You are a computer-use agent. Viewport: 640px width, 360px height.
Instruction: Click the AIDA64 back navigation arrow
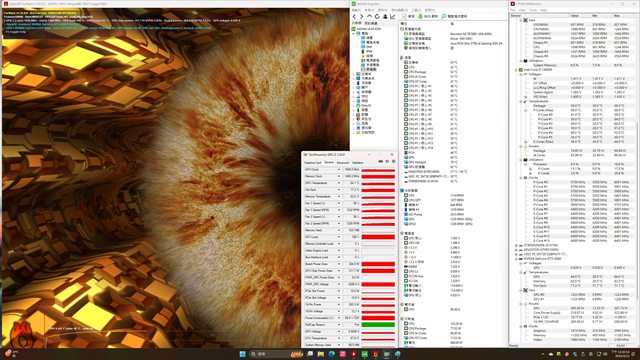click(354, 16)
